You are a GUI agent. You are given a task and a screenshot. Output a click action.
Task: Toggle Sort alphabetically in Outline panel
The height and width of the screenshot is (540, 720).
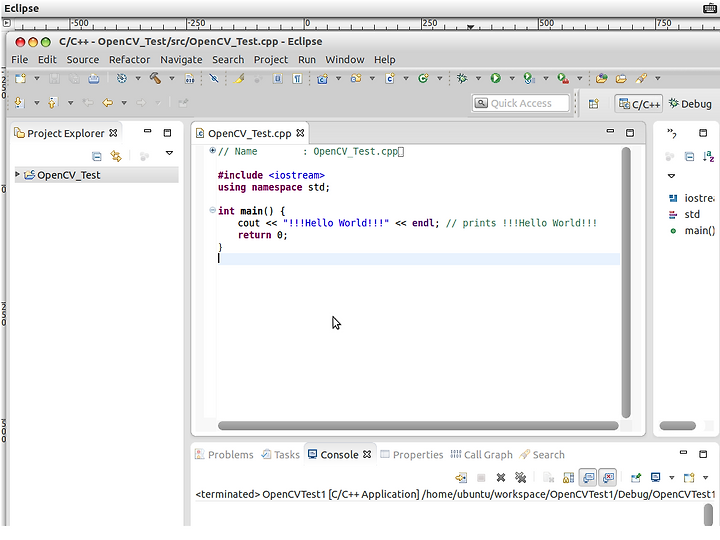(708, 156)
